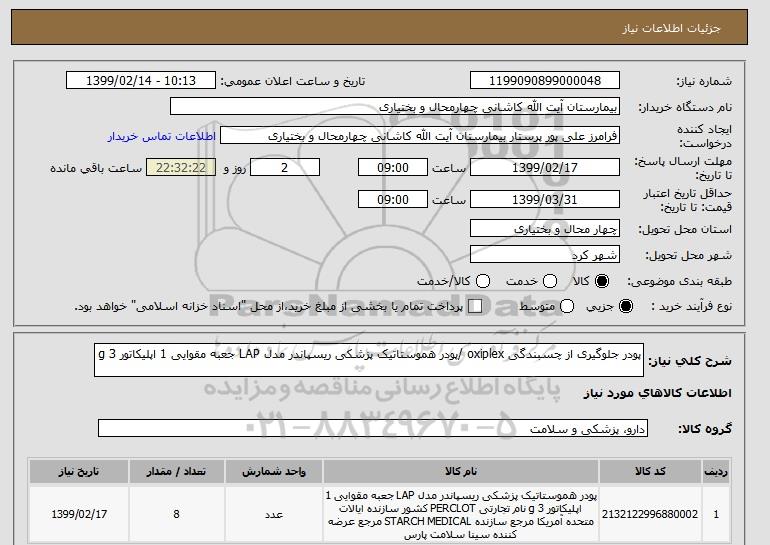Click the response deadline date 1399/02/17 field
Viewport: 770px width, 545px height.
click(x=545, y=167)
